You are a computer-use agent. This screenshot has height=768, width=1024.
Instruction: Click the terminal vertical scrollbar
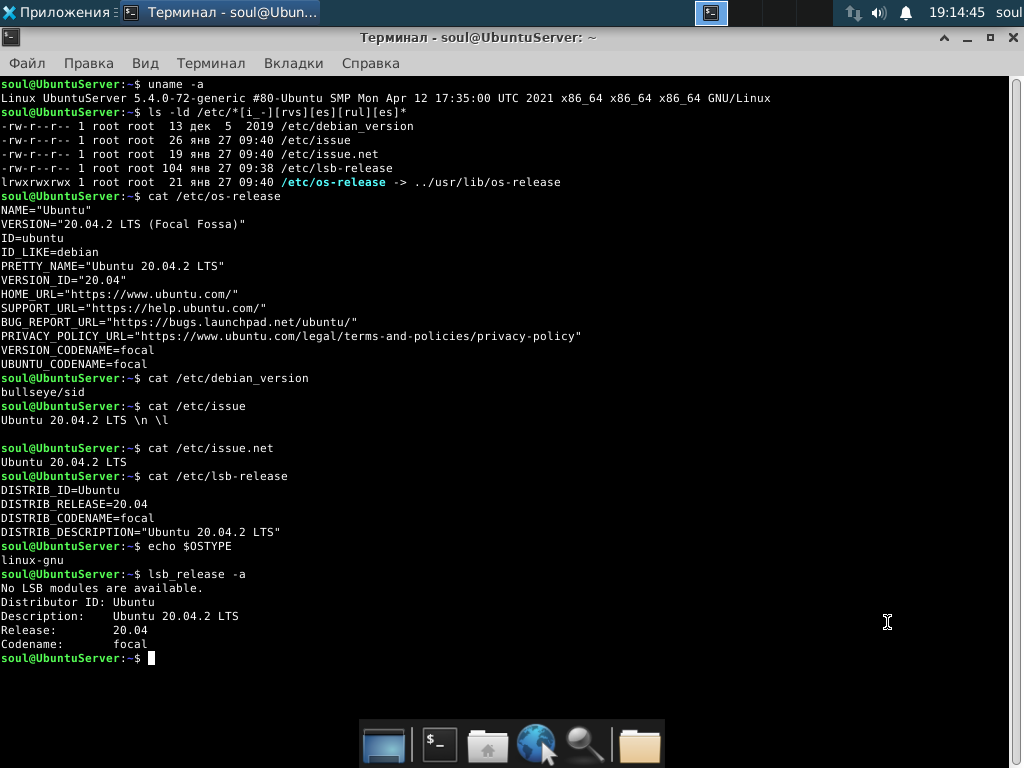[1017, 422]
